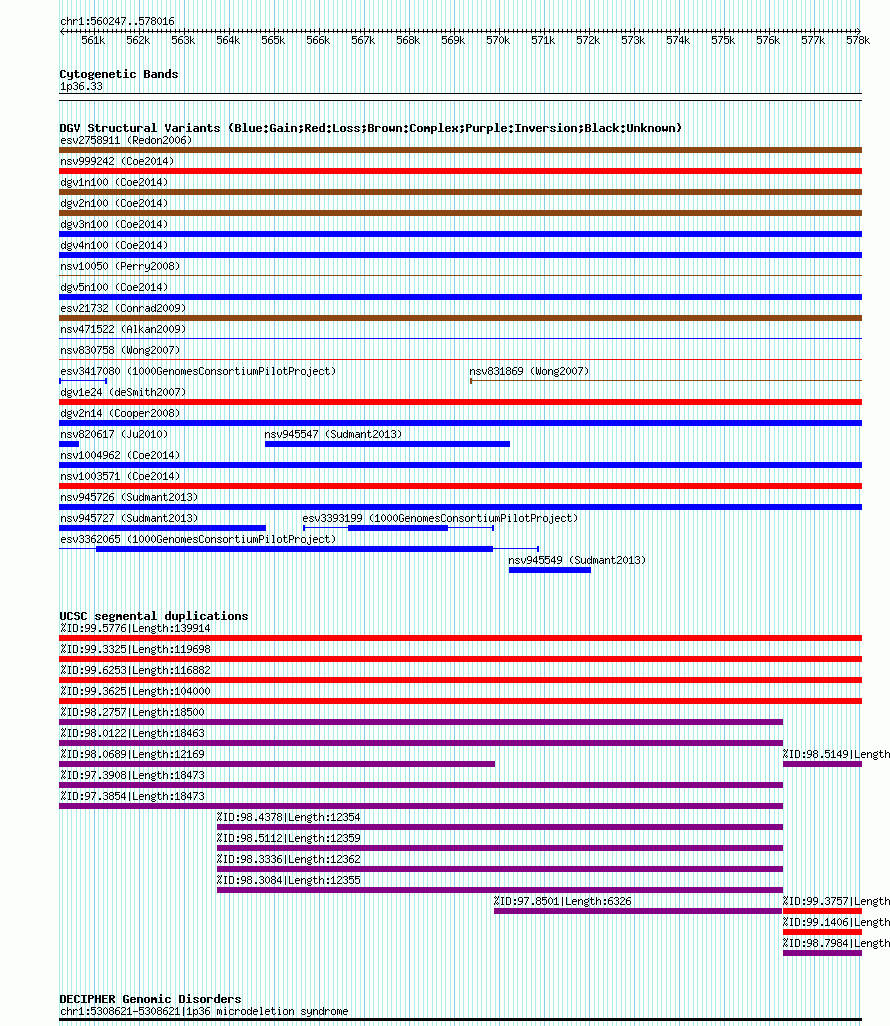Click esv3417080 1000GenomesConsortiumPilotProject label
890x1026 pixels.
(x=198, y=370)
